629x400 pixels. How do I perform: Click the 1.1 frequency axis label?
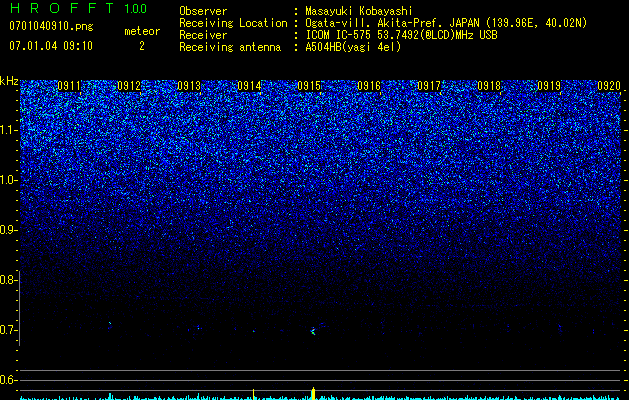8,130
